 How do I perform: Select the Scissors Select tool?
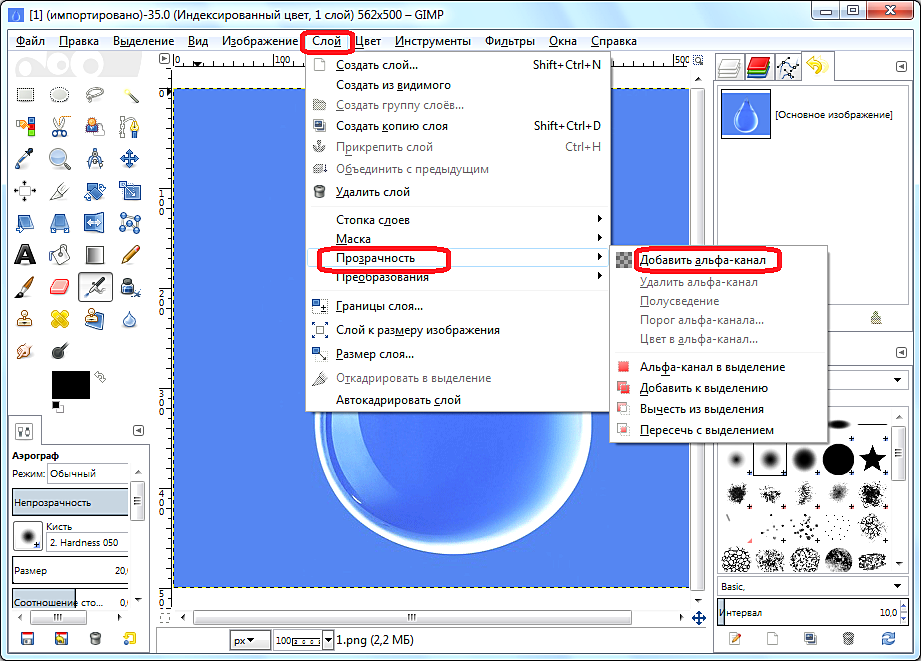click(x=59, y=126)
